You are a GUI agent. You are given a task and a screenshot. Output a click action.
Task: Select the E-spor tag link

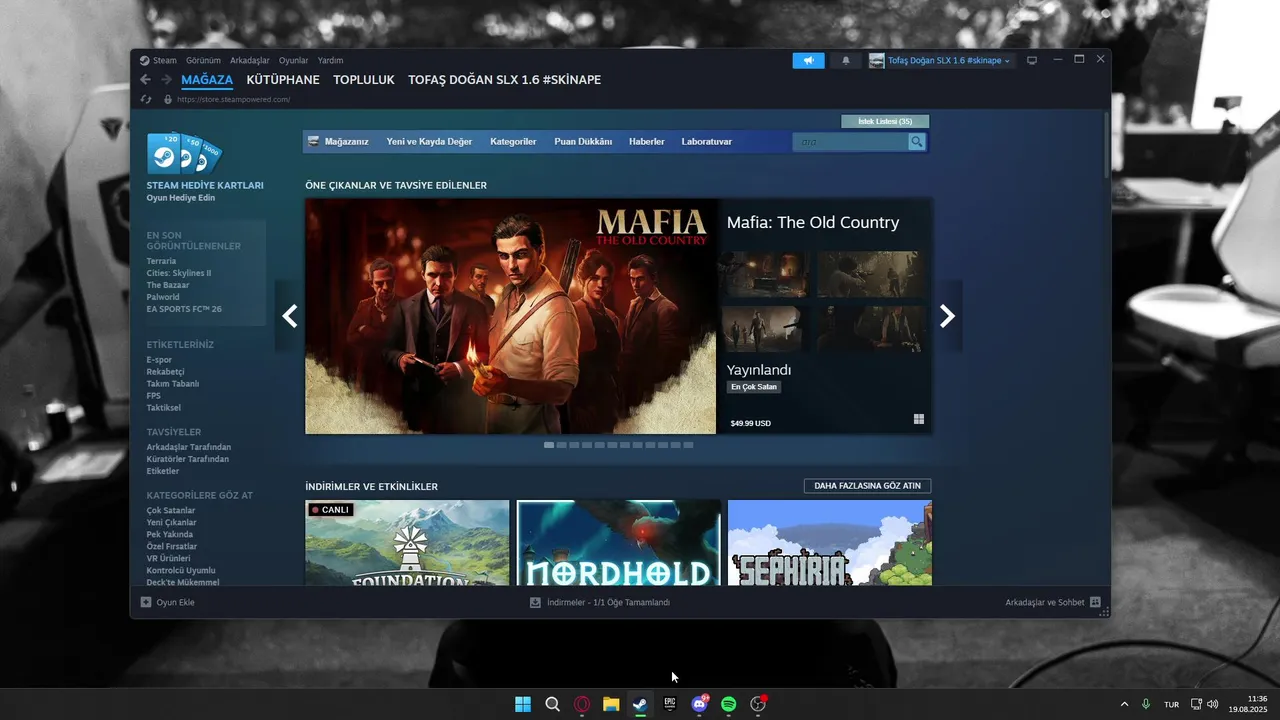coord(159,359)
